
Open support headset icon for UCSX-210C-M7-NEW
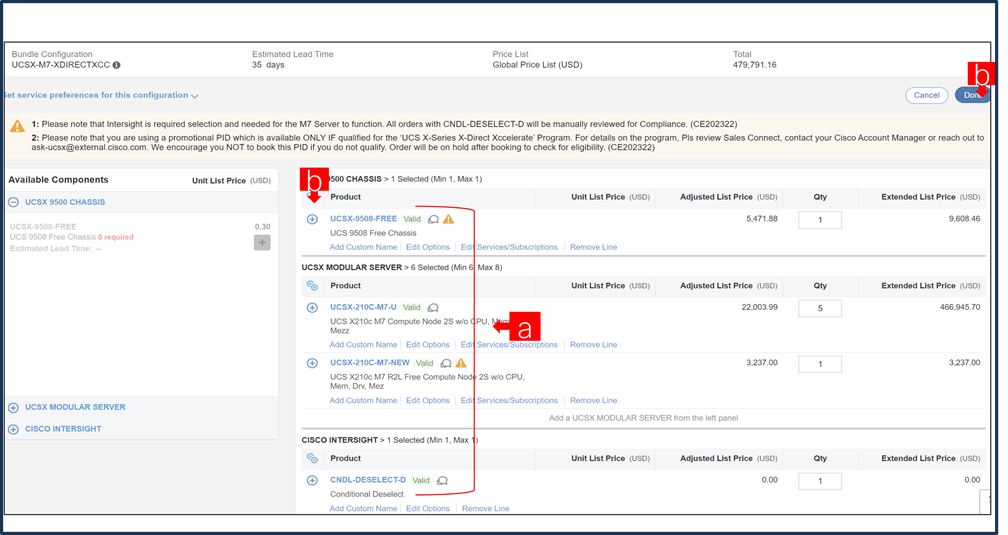click(x=446, y=363)
